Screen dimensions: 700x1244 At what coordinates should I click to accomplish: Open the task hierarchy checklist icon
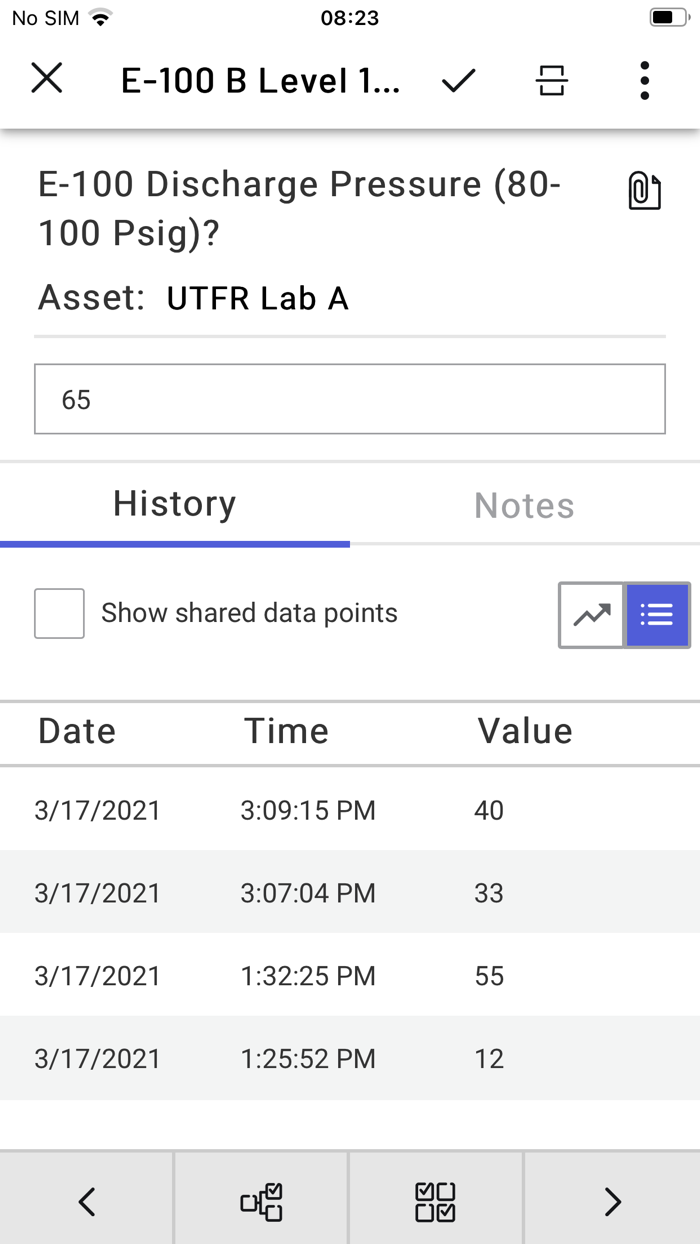click(261, 1201)
